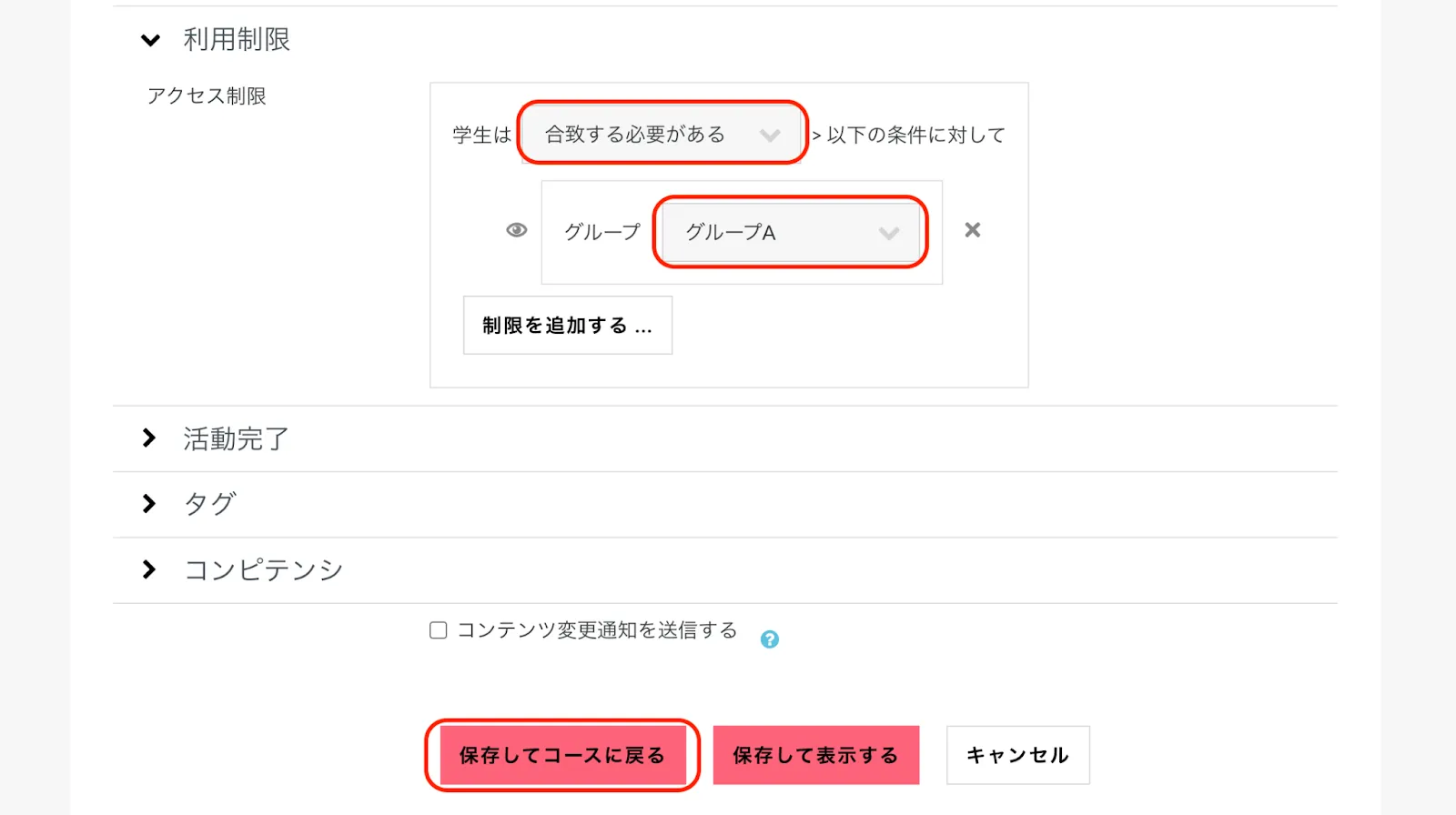
Task: Enable the コンテンツ変更通知を送信する checkbox
Action: click(439, 630)
